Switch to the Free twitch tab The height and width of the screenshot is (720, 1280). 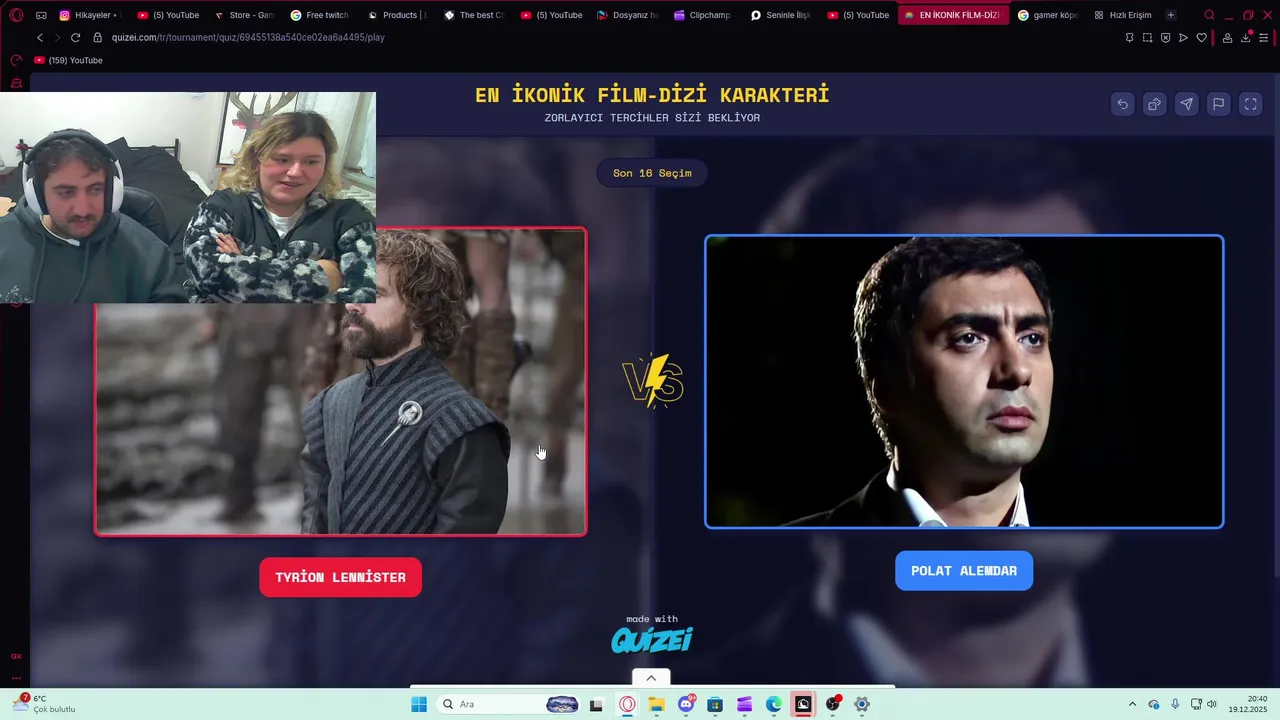point(320,15)
